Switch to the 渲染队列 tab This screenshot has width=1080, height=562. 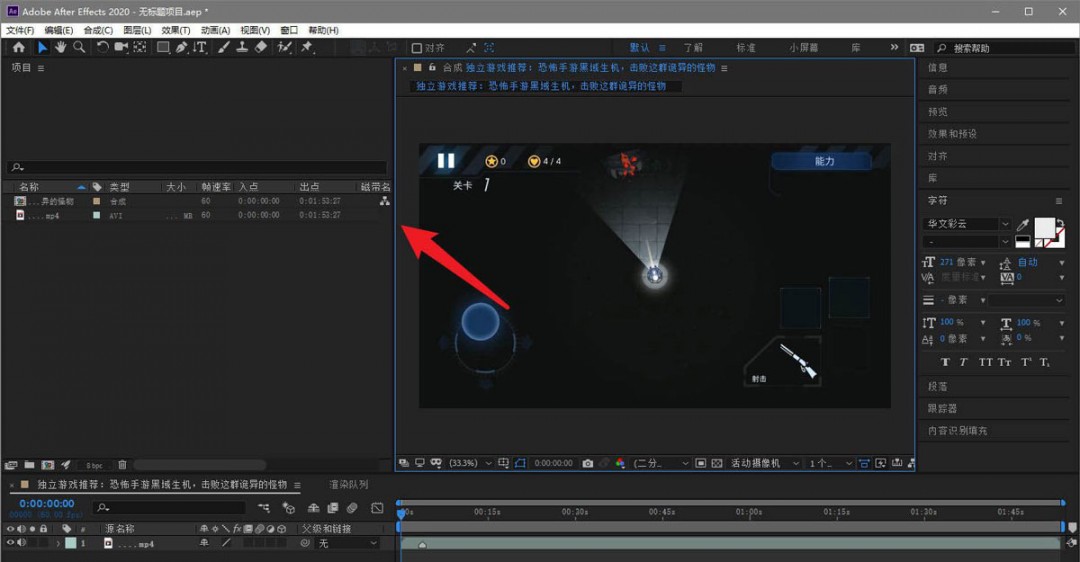click(349, 485)
